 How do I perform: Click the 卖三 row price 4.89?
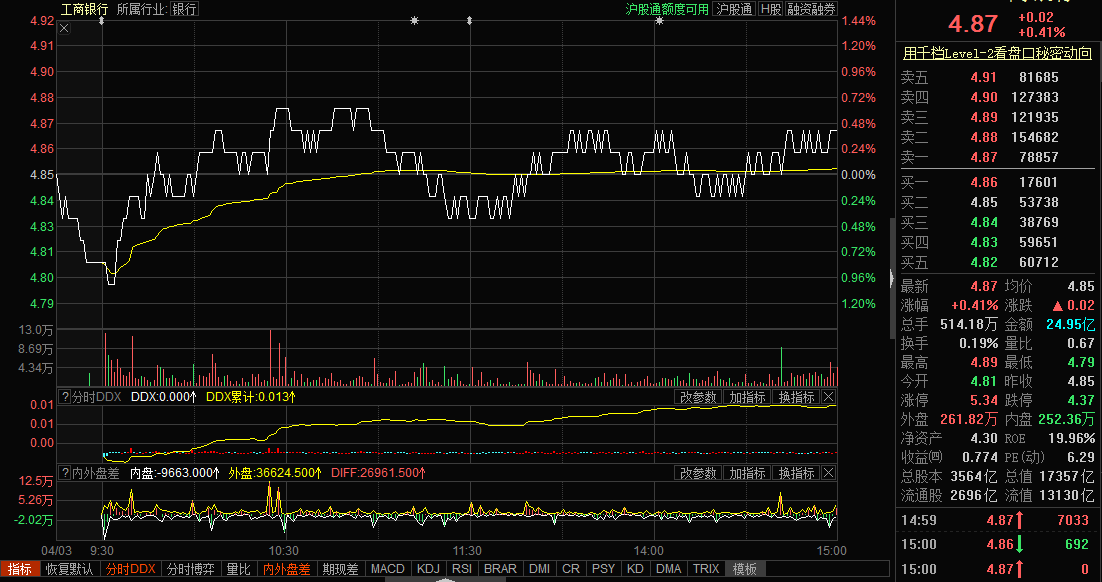[984, 117]
